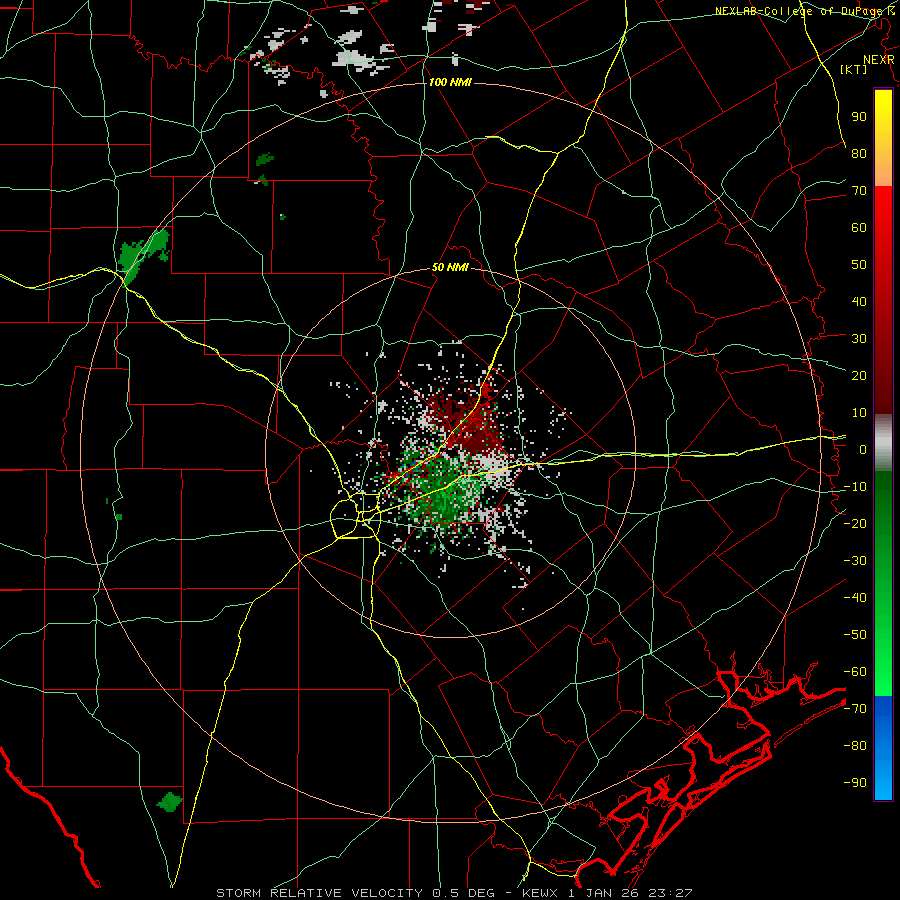Click the -50 value on the velocity scale
Screen dimensions: 900x900
855,635
